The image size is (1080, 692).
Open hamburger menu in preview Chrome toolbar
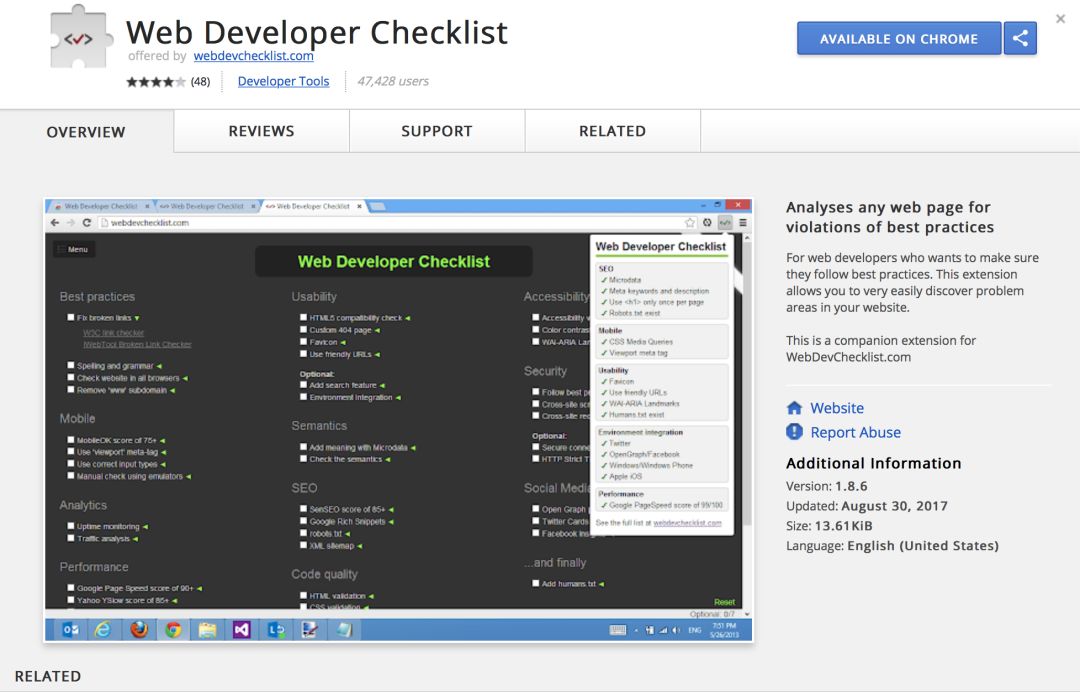click(742, 222)
